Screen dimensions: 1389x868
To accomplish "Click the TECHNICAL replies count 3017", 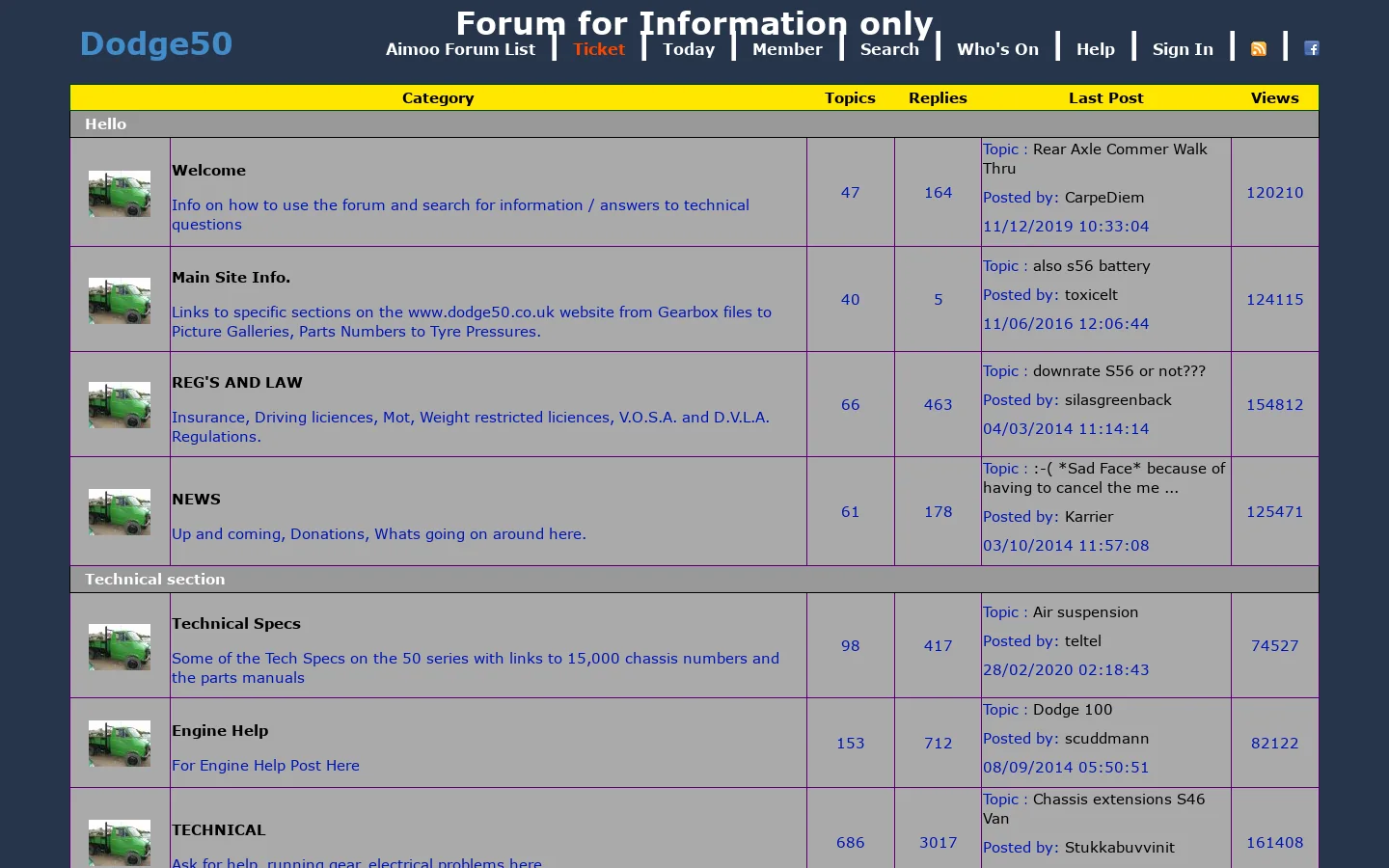I will (938, 843).
